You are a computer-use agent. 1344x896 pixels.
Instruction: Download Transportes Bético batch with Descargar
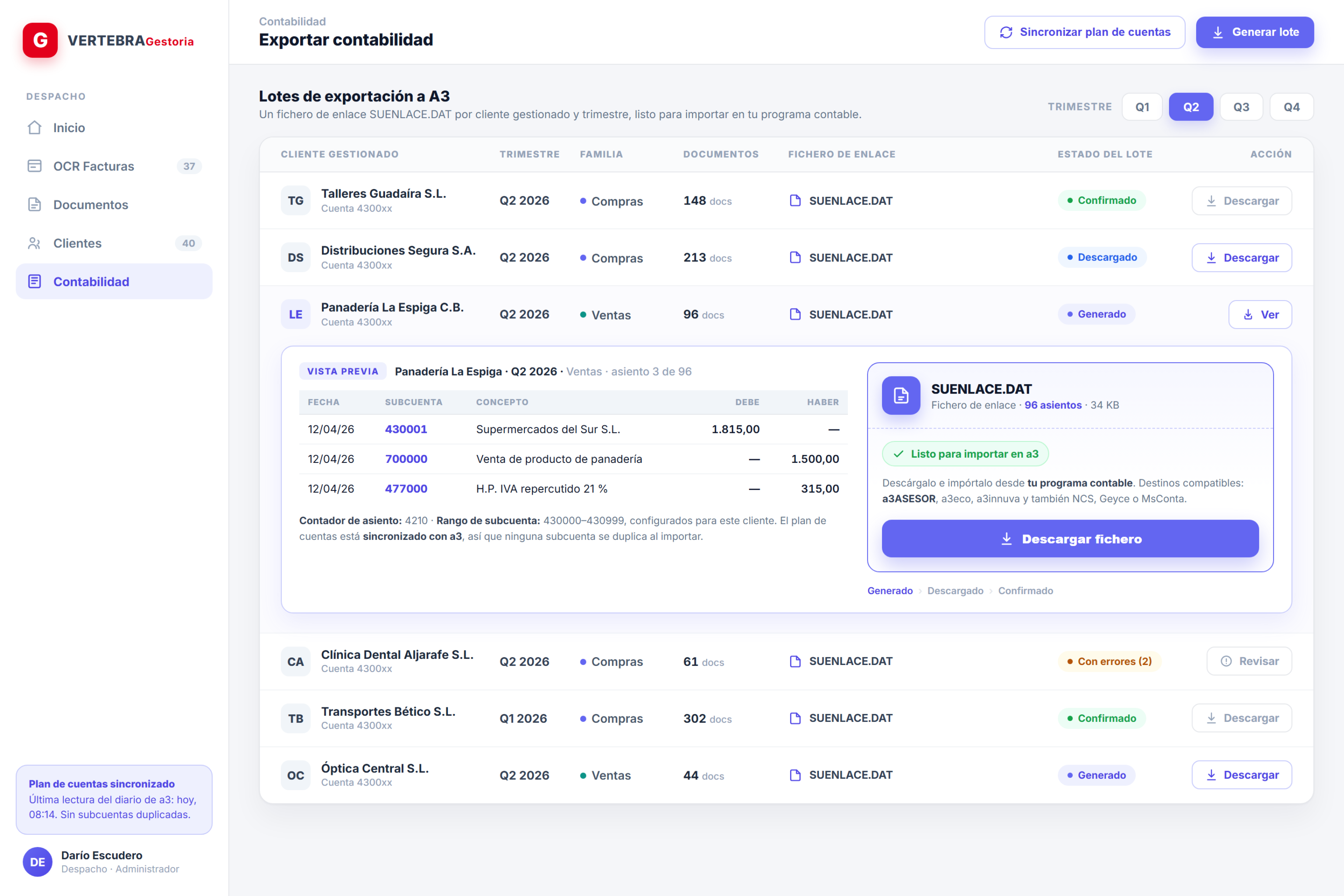(x=1241, y=718)
